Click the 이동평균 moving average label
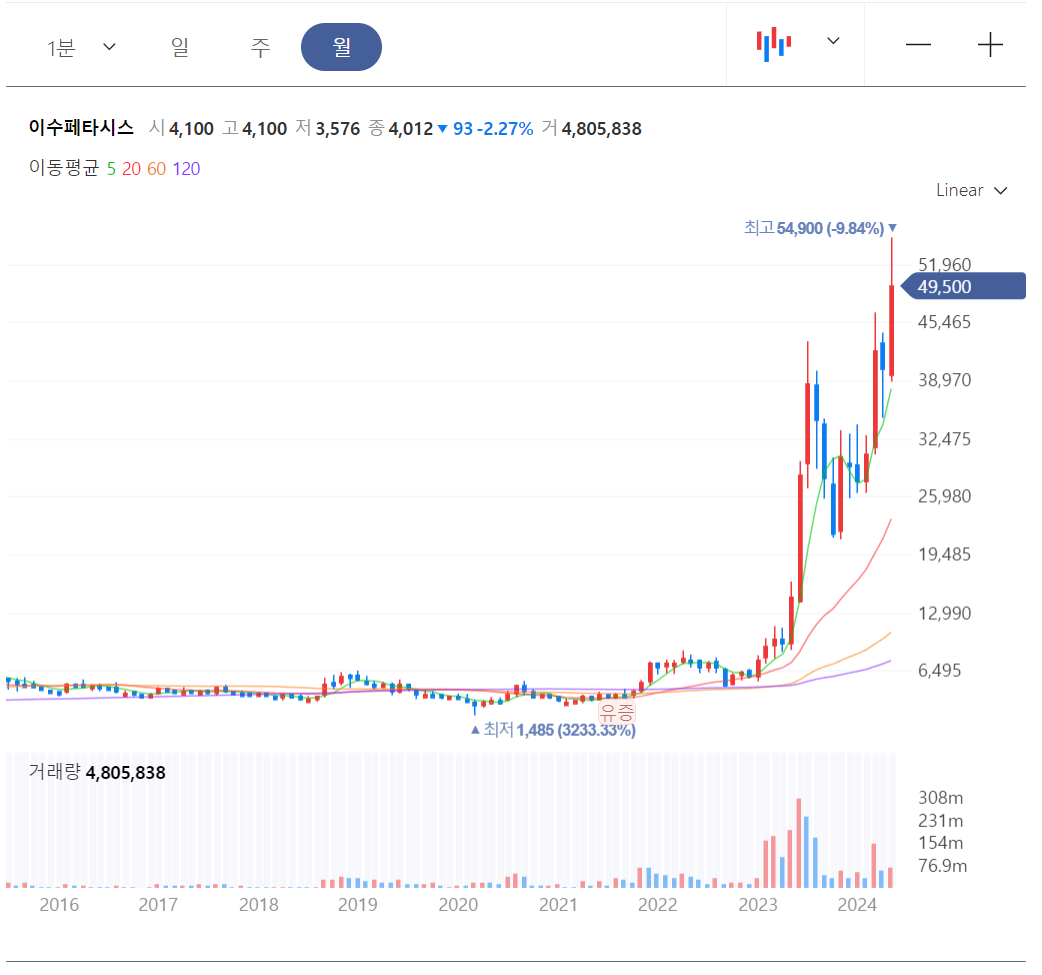1042x975 pixels. point(64,168)
